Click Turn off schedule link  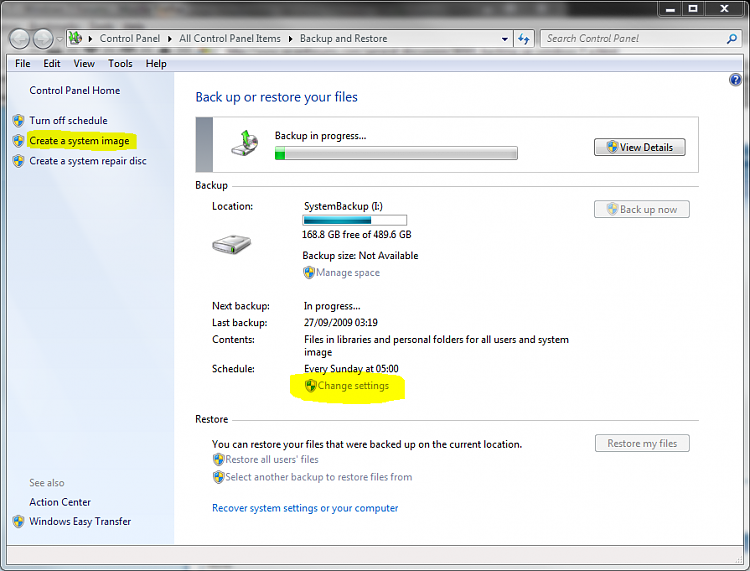pyautogui.click(x=68, y=121)
